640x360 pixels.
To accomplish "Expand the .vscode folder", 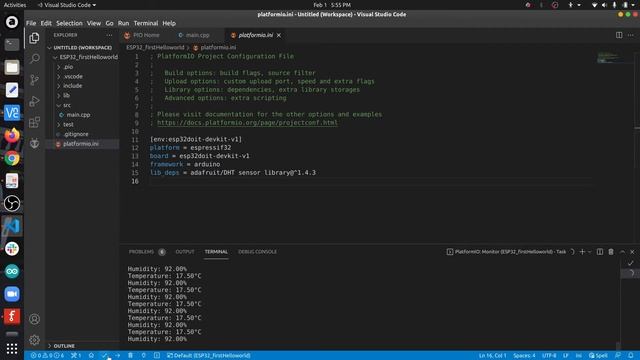I will click(82, 76).
